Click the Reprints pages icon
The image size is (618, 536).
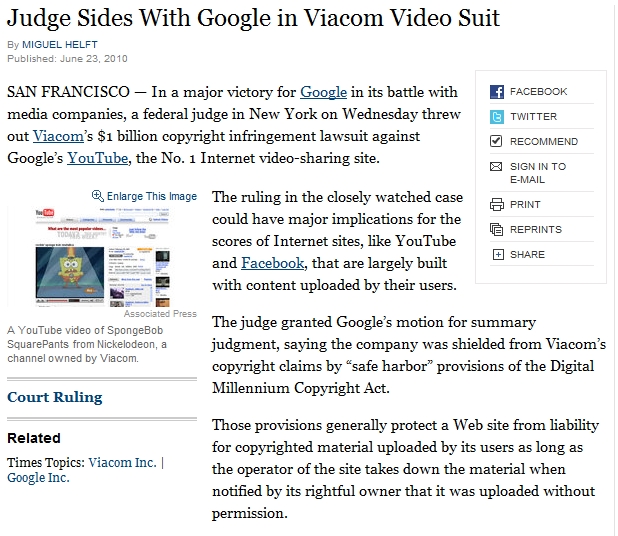pyautogui.click(x=497, y=229)
